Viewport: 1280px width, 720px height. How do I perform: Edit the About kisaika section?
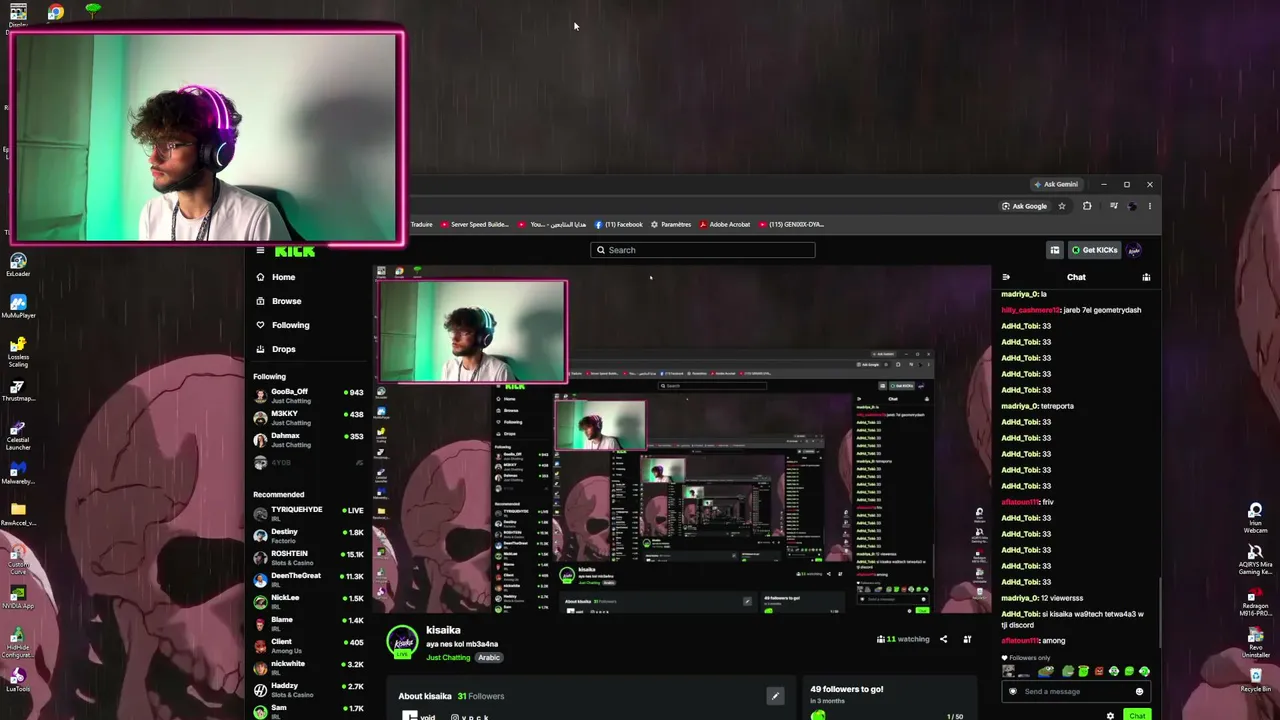click(x=774, y=696)
